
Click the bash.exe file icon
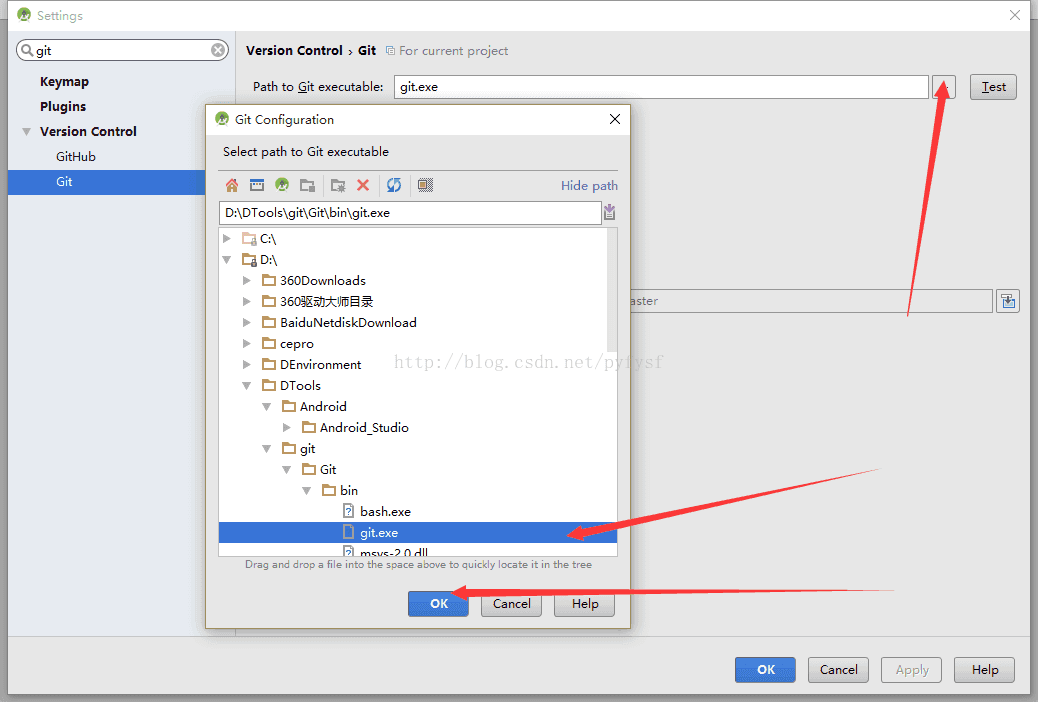pyautogui.click(x=348, y=511)
